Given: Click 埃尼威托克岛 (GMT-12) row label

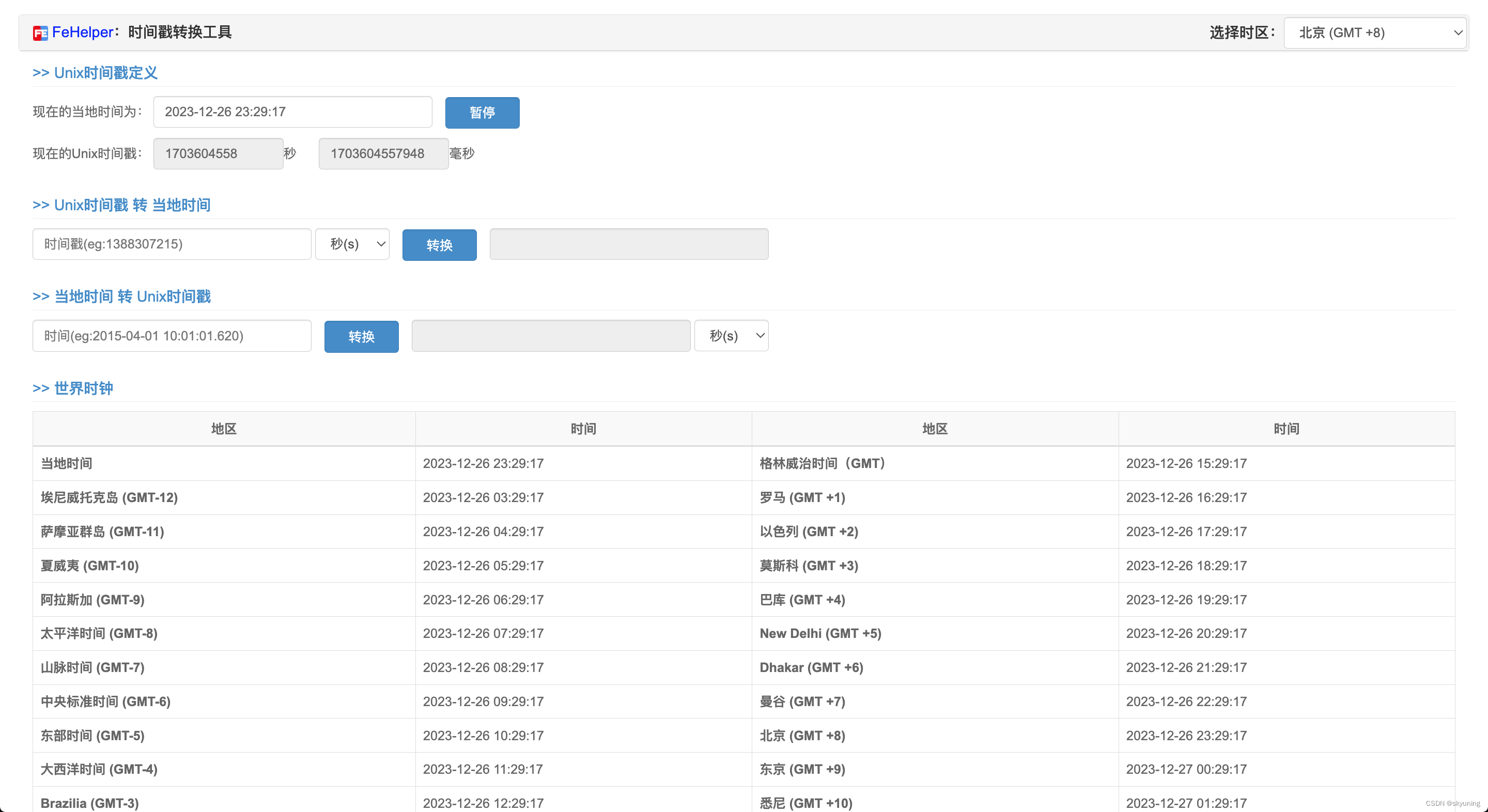Looking at the screenshot, I should click(109, 498).
